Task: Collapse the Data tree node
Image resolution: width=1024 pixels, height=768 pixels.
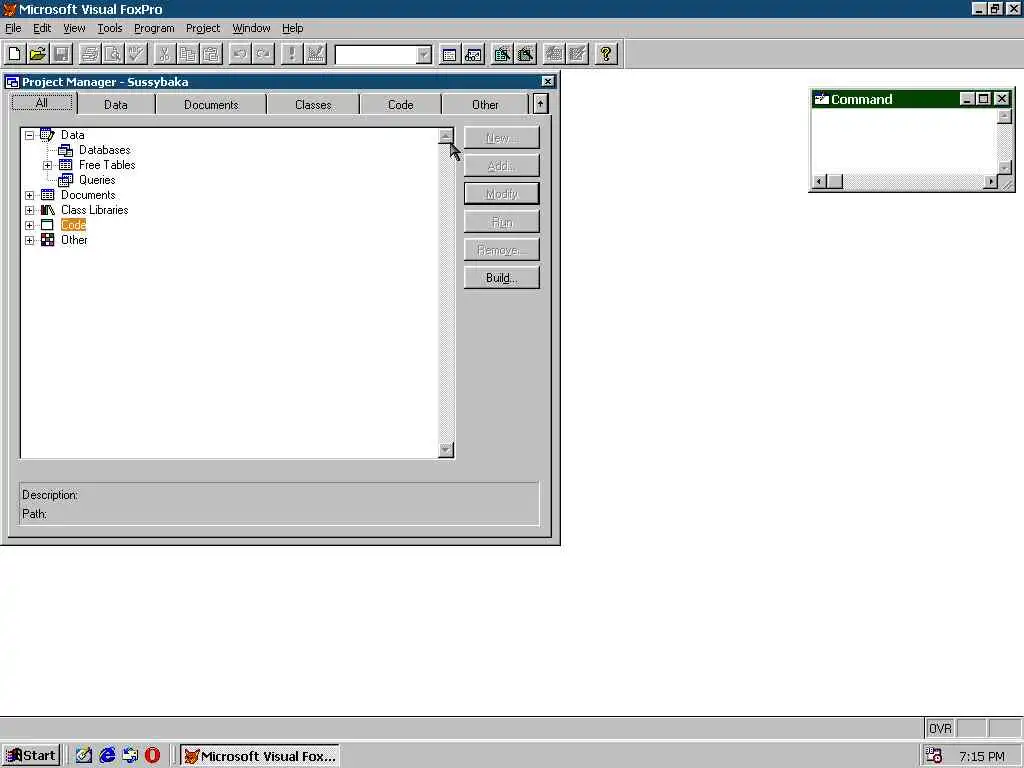Action: [29, 135]
